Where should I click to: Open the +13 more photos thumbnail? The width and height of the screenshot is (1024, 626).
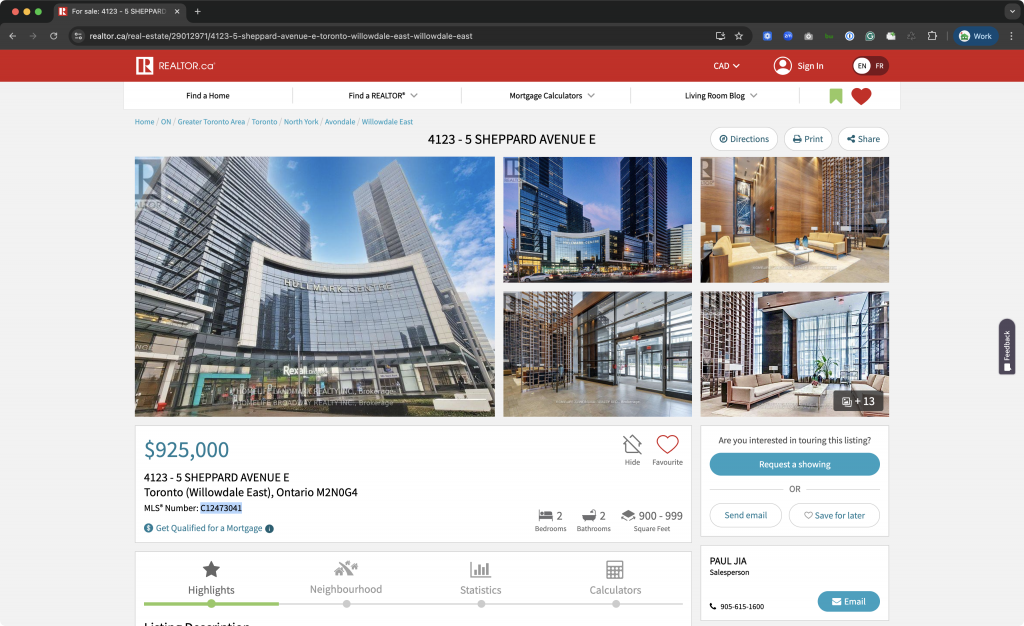[x=859, y=401]
